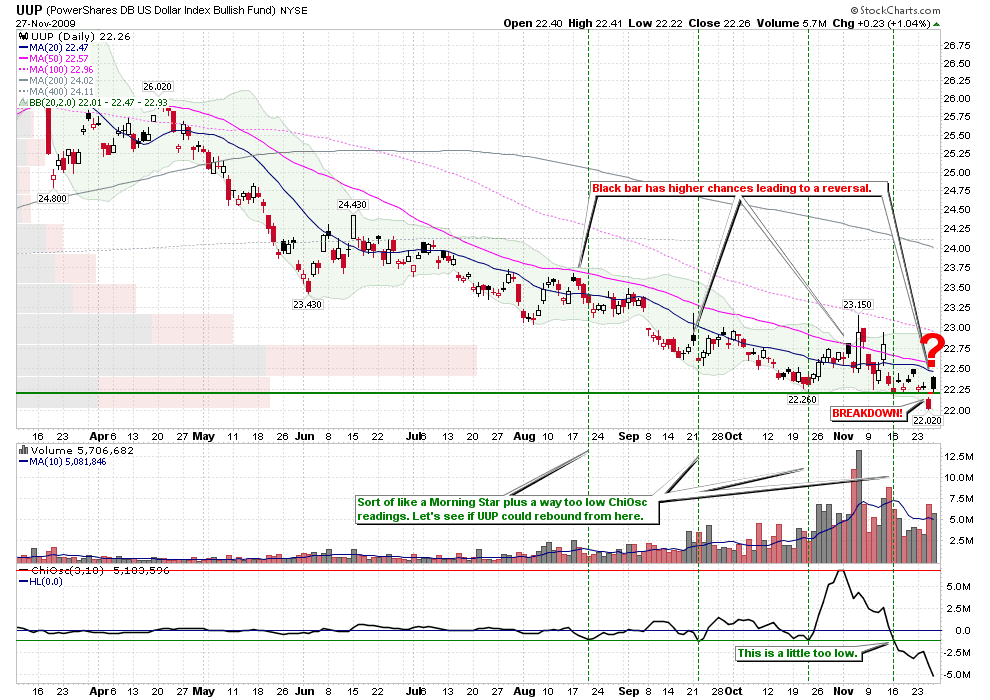Click the High 22.41 value

(x=595, y=23)
